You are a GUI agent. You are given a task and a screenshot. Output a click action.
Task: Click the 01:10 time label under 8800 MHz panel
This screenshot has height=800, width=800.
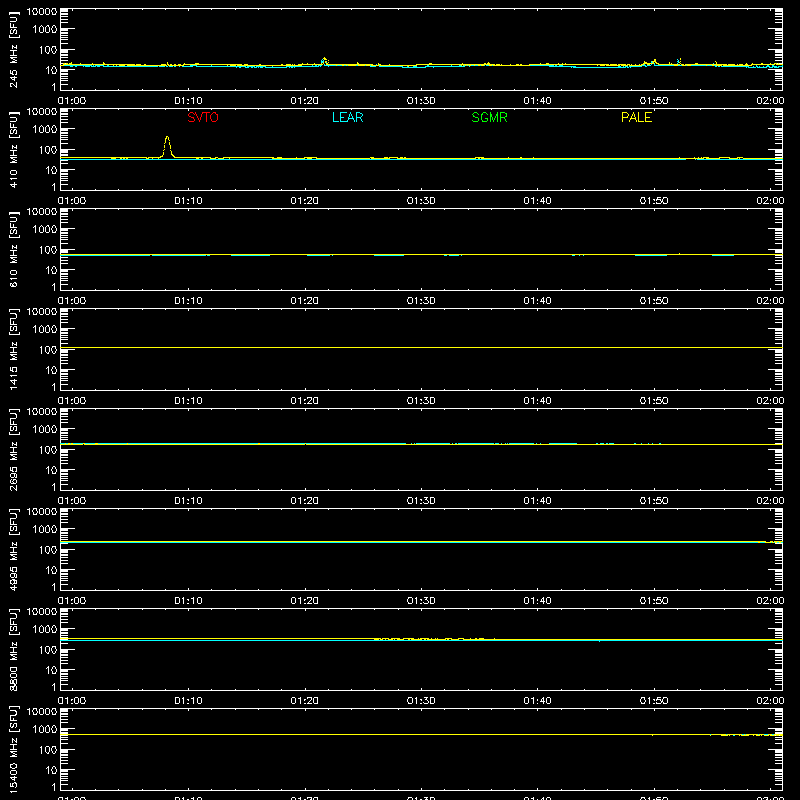tap(188, 701)
